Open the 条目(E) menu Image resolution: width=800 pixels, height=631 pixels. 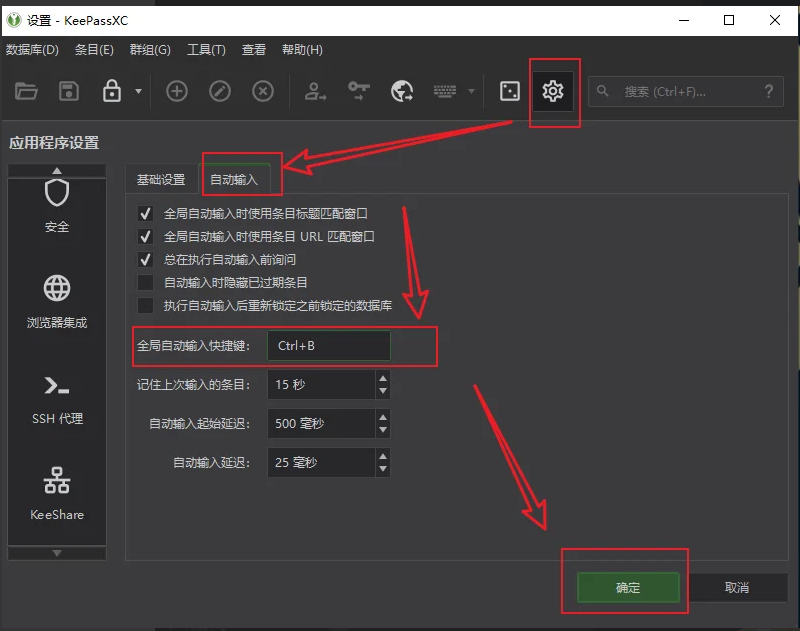click(x=94, y=50)
